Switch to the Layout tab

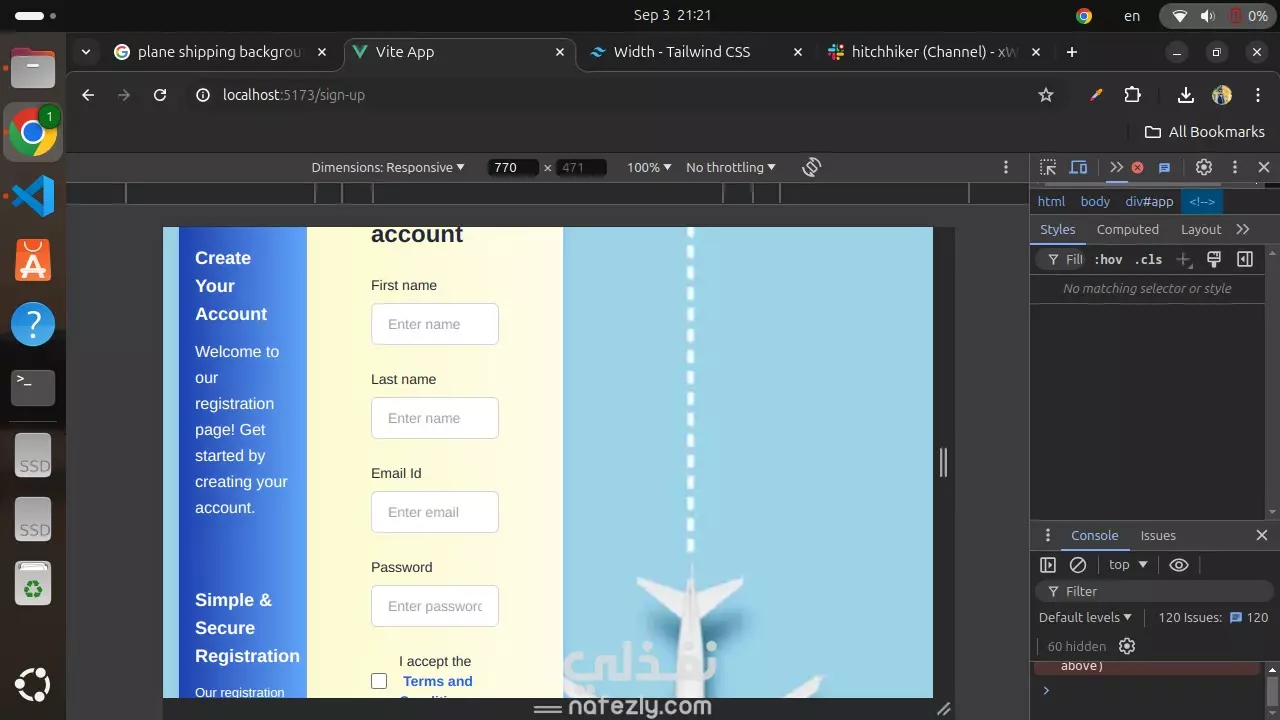pos(1201,229)
